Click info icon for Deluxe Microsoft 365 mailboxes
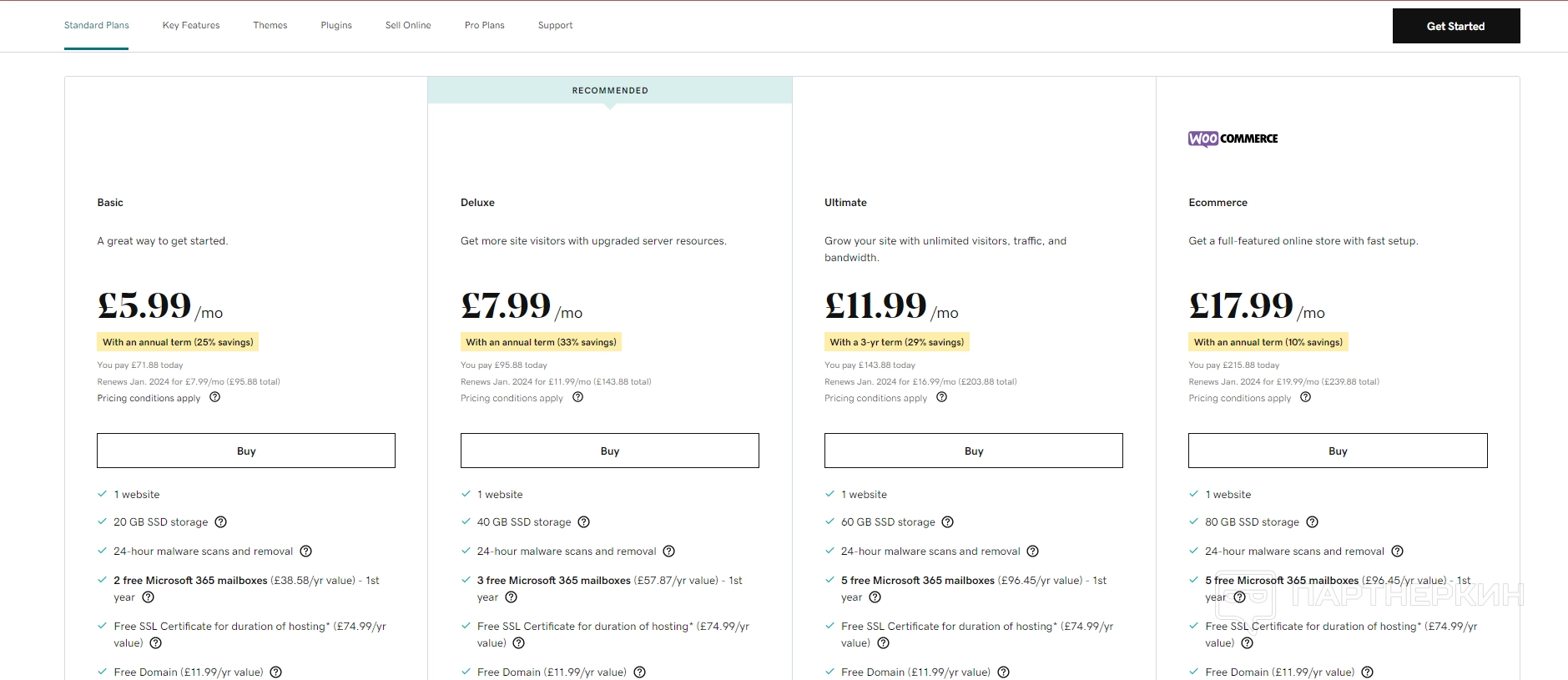The height and width of the screenshot is (680, 1568). click(512, 597)
